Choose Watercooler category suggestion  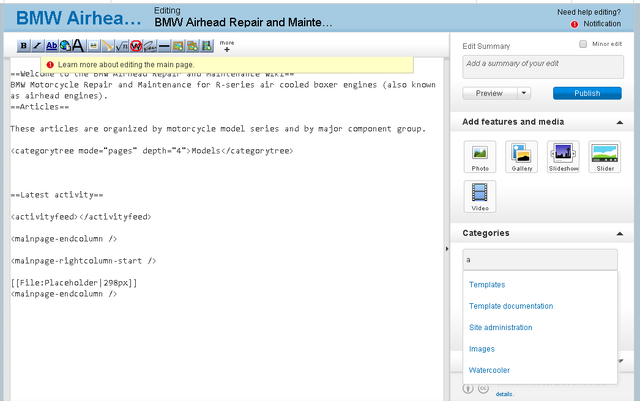[x=489, y=370]
